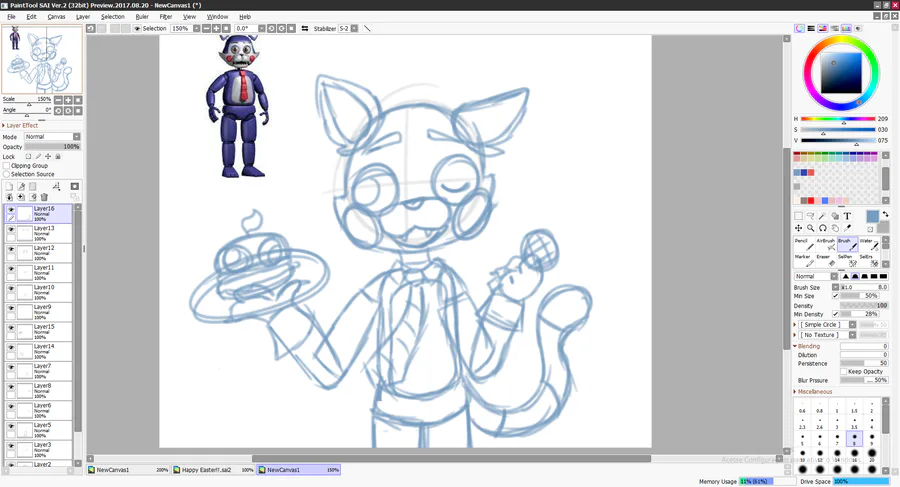900x487 pixels.
Task: Select the Color Picker eyedropper tool
Action: point(847,228)
